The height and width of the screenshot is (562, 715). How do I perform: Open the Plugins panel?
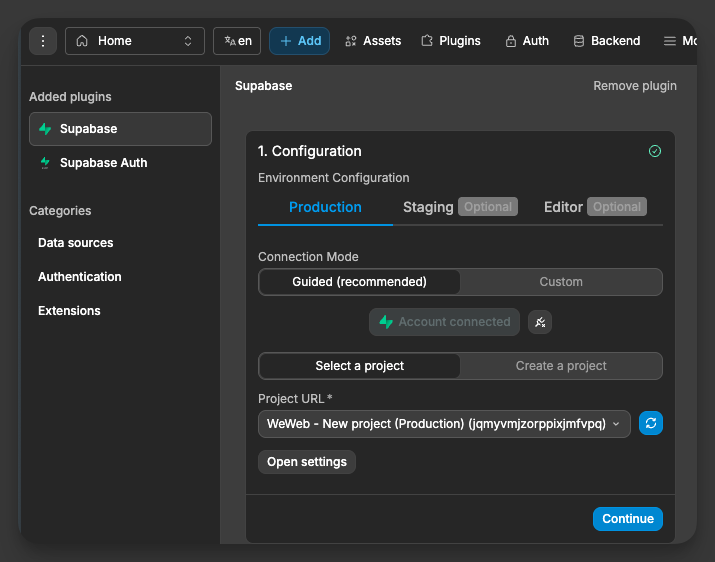point(450,41)
